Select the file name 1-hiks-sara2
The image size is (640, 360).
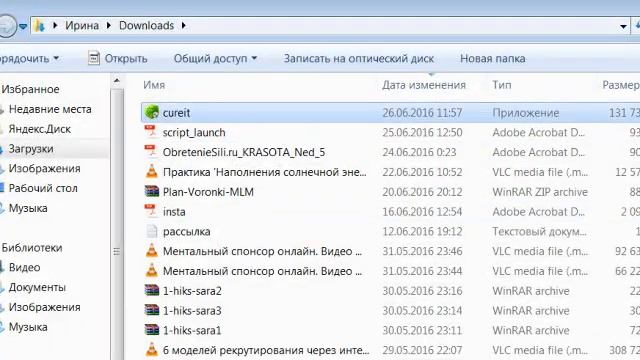pyautogui.click(x=192, y=291)
